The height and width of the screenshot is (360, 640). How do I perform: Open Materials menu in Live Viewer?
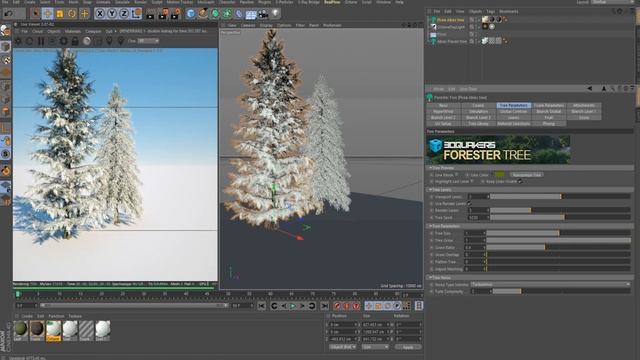point(73,31)
